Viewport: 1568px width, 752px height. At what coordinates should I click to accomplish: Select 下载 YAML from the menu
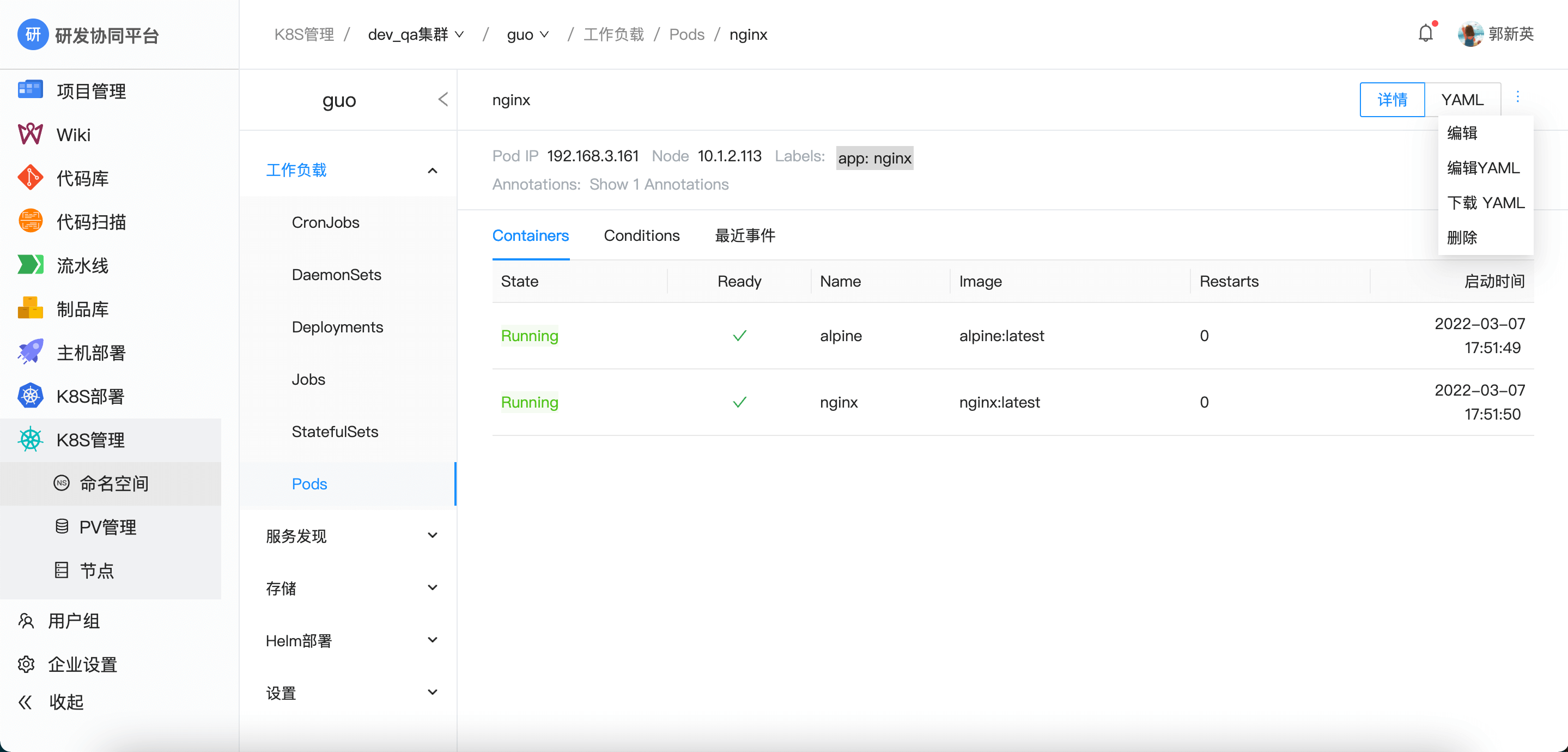1485,203
